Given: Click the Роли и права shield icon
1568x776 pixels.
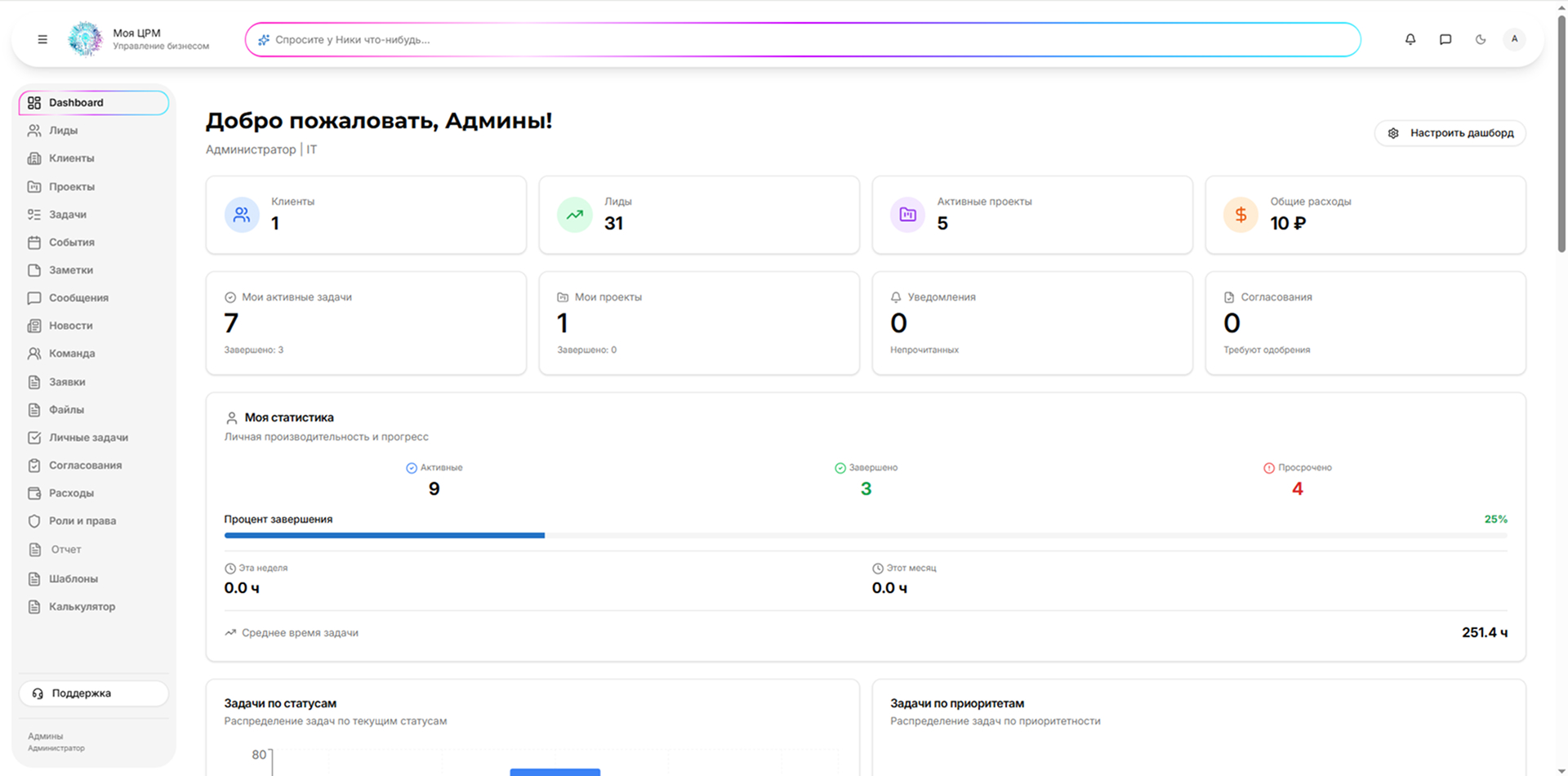Looking at the screenshot, I should click(34, 521).
